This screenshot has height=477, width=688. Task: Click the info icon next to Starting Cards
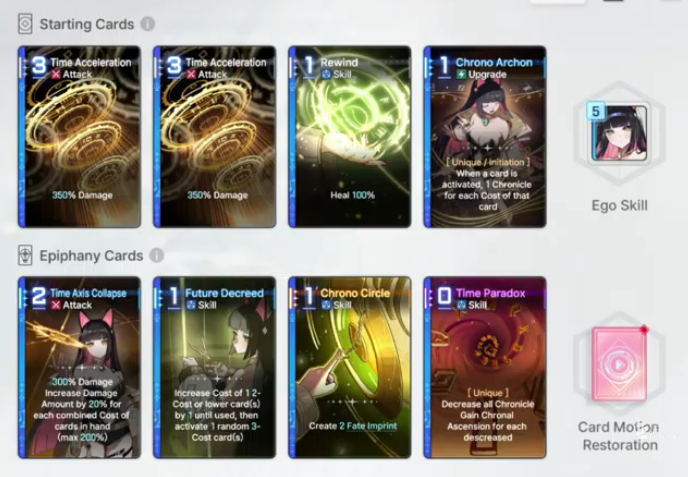[147, 24]
